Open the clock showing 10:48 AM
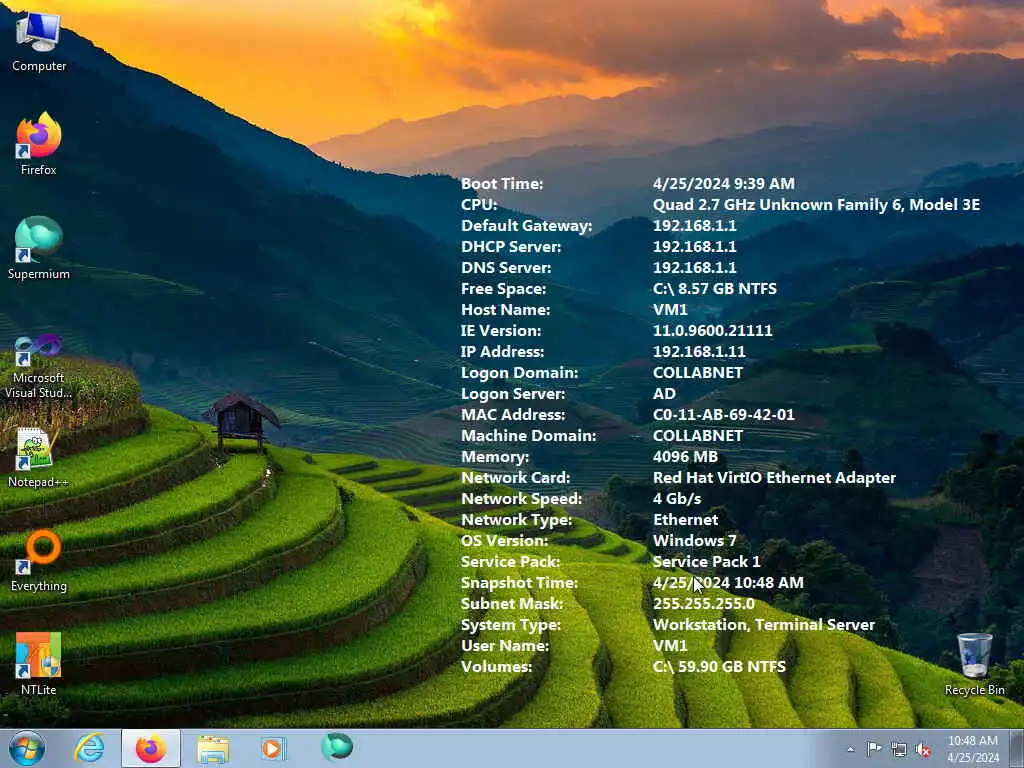 973,749
